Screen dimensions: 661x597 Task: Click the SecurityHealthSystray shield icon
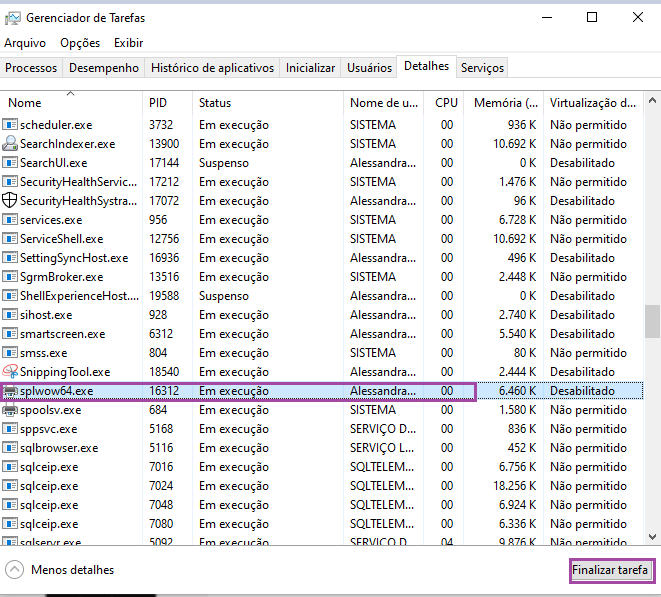[10, 201]
